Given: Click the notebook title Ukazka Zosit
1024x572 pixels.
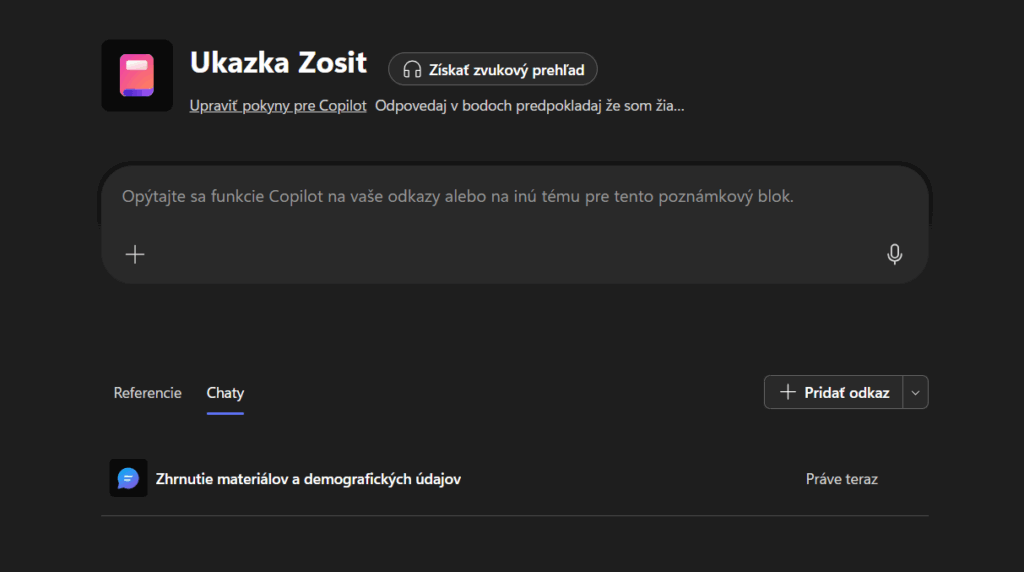Looking at the screenshot, I should pos(278,63).
